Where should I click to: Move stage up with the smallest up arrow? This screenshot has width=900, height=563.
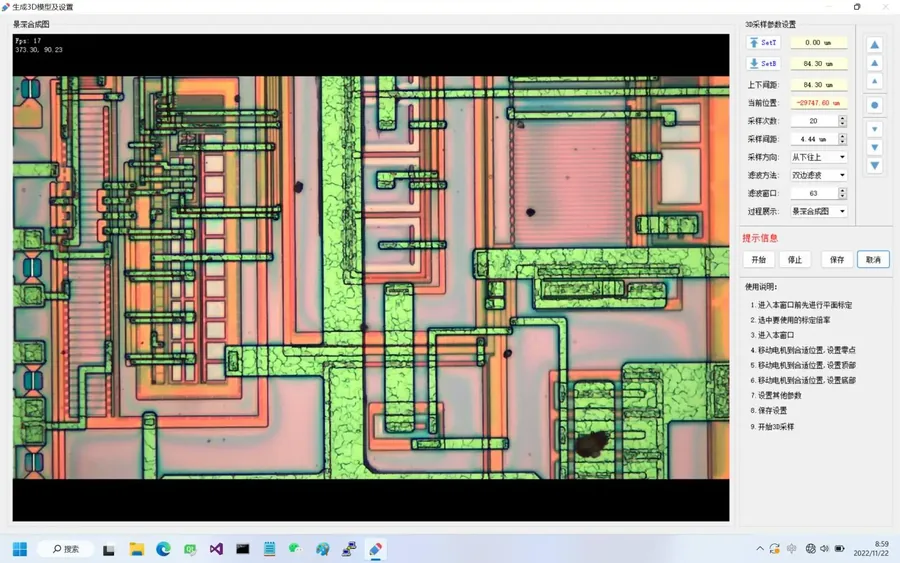click(874, 81)
